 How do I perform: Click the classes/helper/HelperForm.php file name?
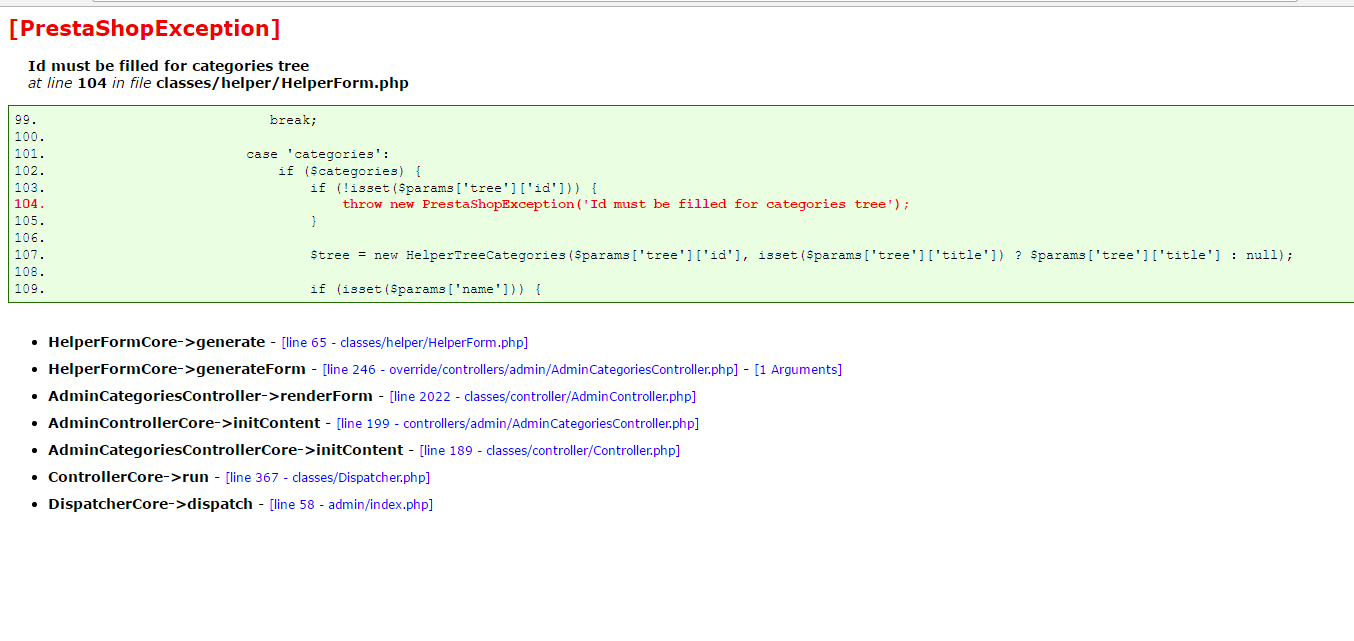(x=282, y=83)
